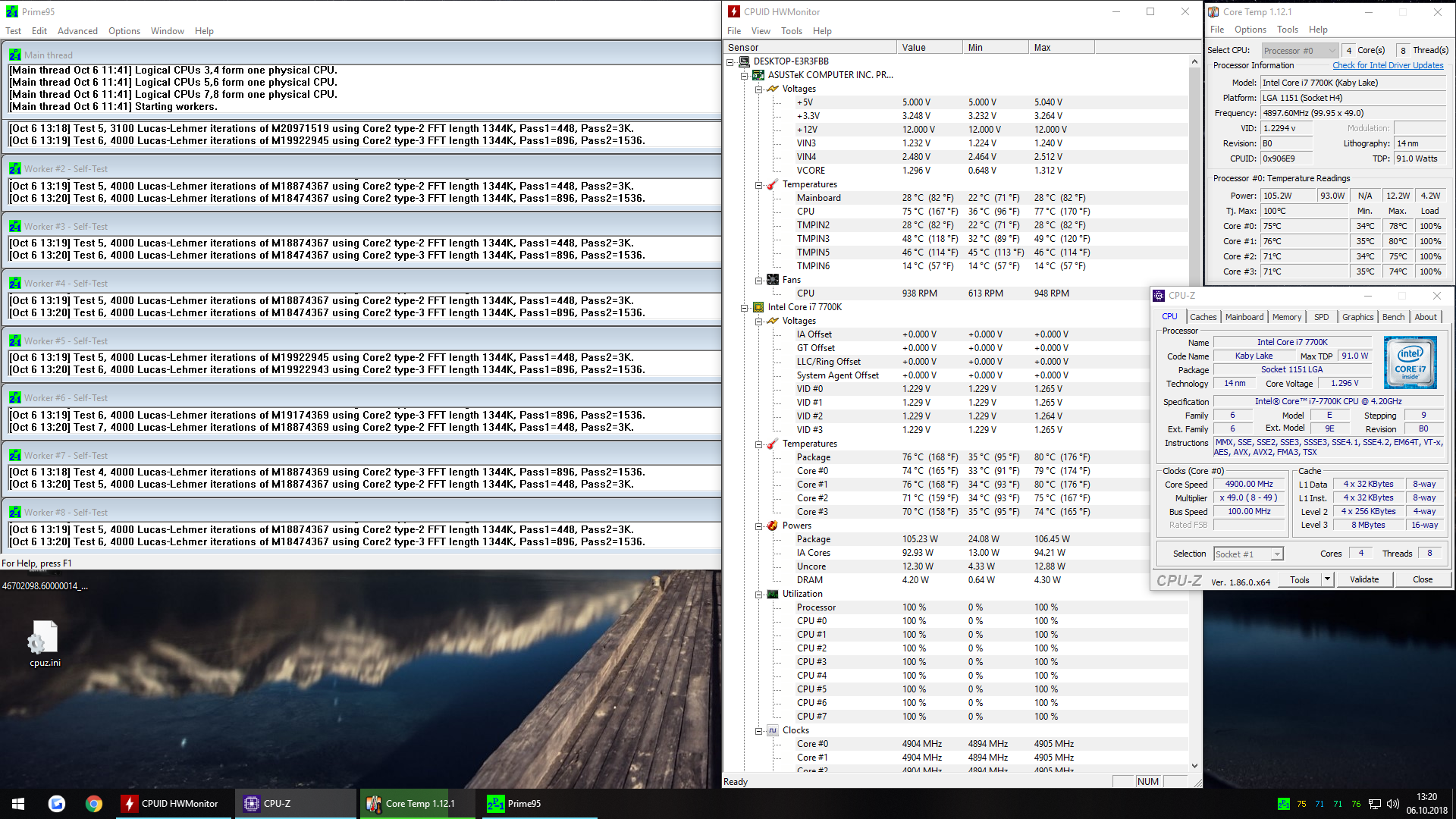Image resolution: width=1456 pixels, height=819 pixels.
Task: Click the Chrome icon in the taskbar
Action: pyautogui.click(x=94, y=804)
